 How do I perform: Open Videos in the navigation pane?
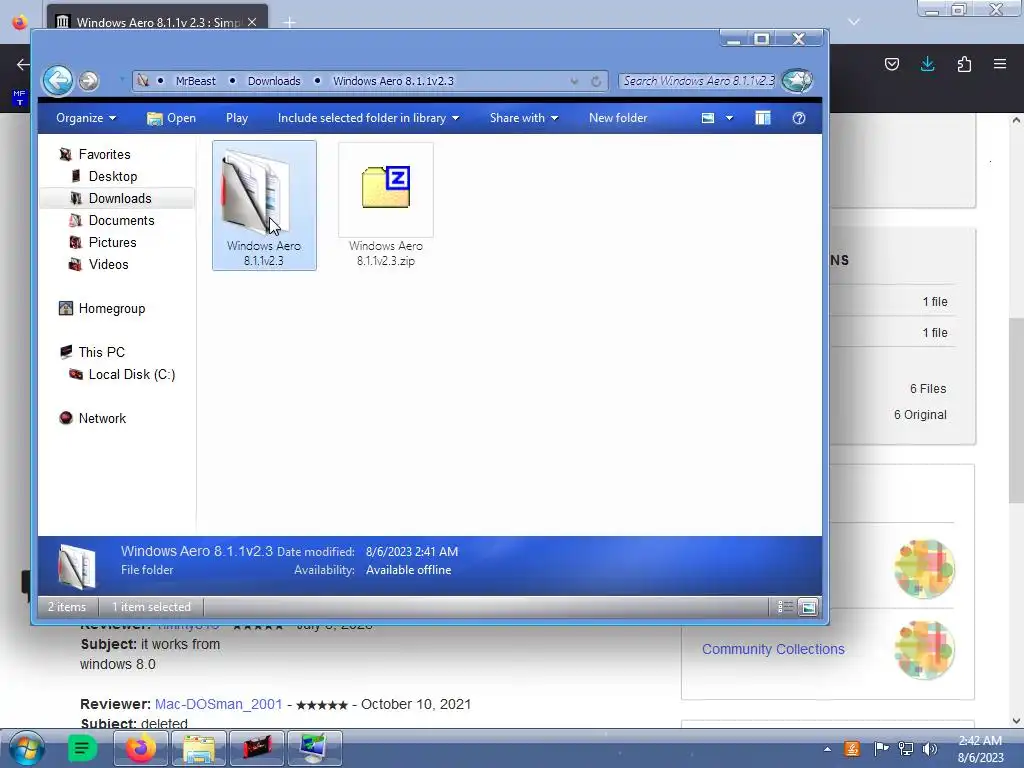pyautogui.click(x=108, y=264)
